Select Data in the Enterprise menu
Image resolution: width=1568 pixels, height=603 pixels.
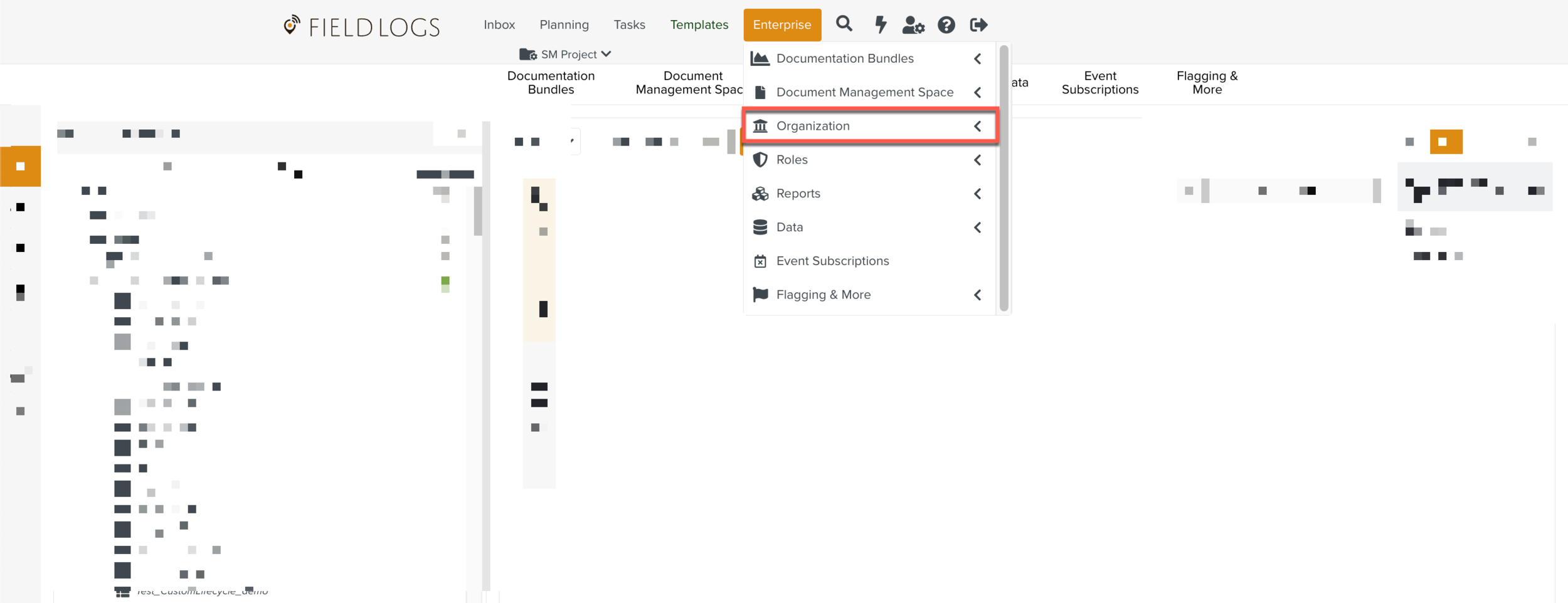(x=789, y=228)
